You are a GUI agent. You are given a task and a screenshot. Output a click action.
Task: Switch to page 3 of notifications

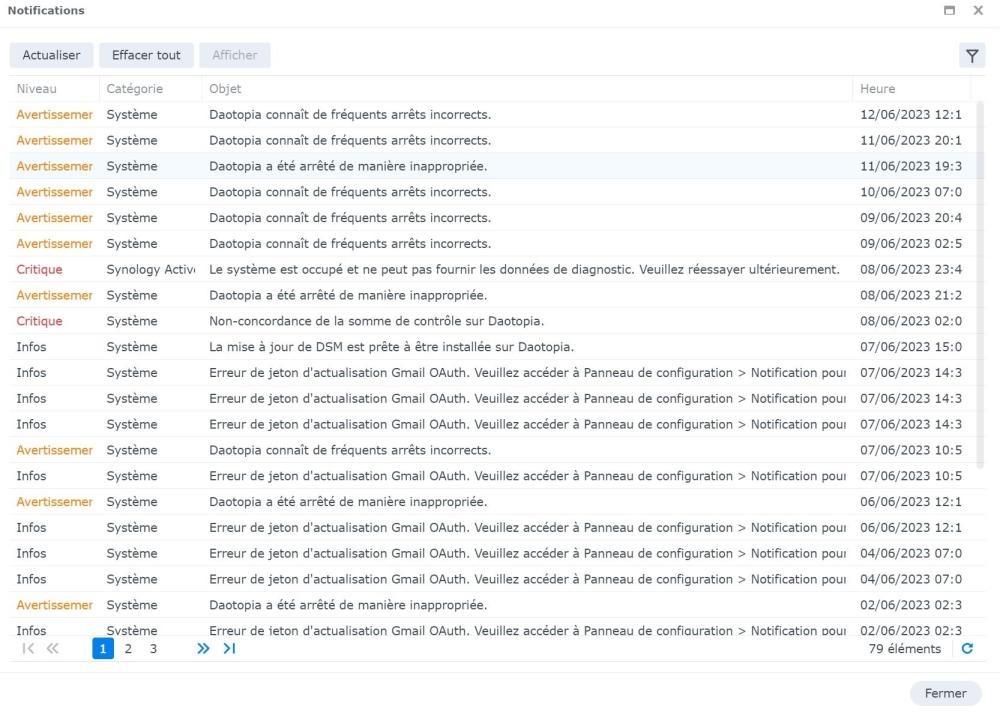click(x=153, y=649)
